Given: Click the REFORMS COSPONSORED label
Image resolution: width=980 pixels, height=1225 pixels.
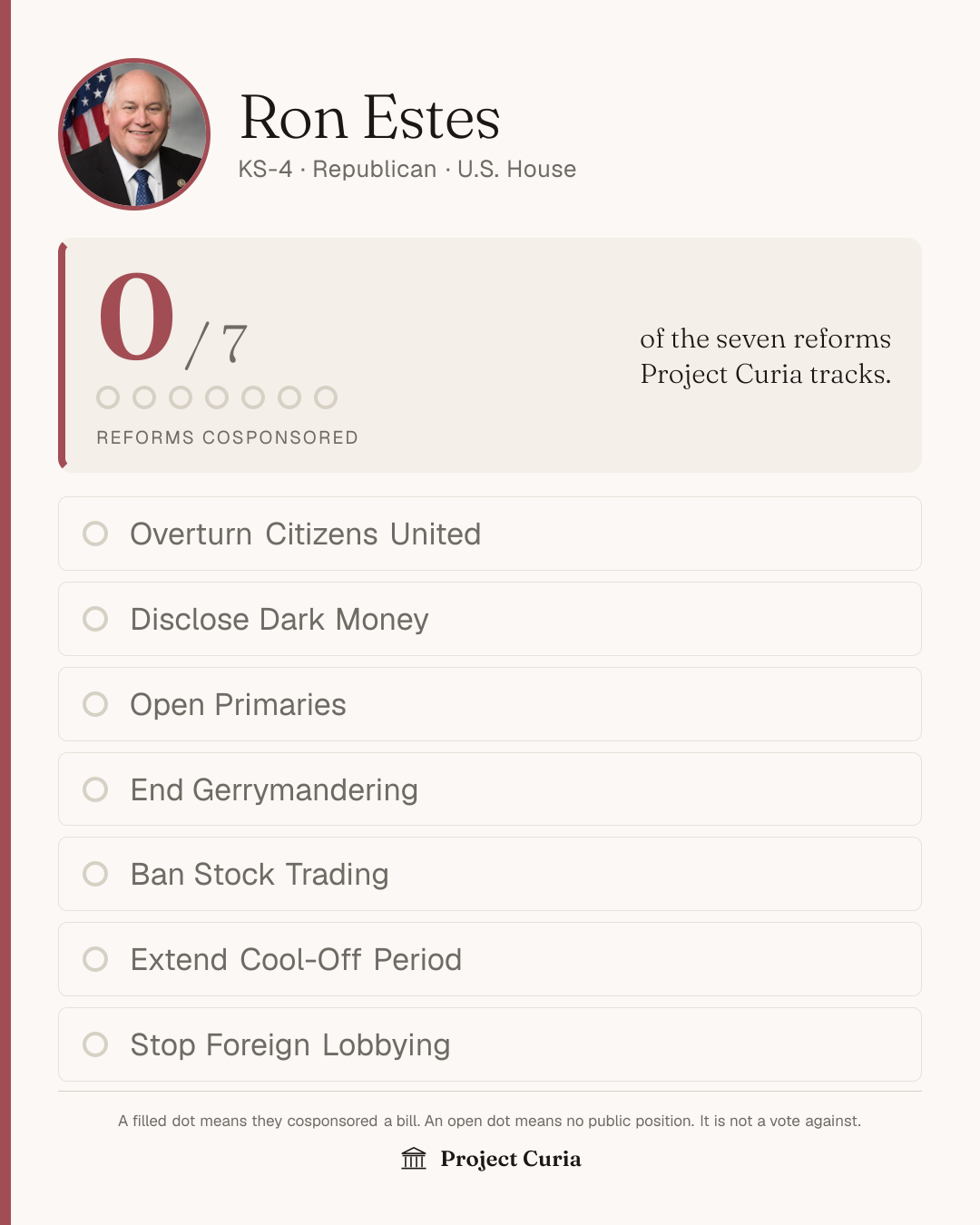Looking at the screenshot, I should pos(228,437).
